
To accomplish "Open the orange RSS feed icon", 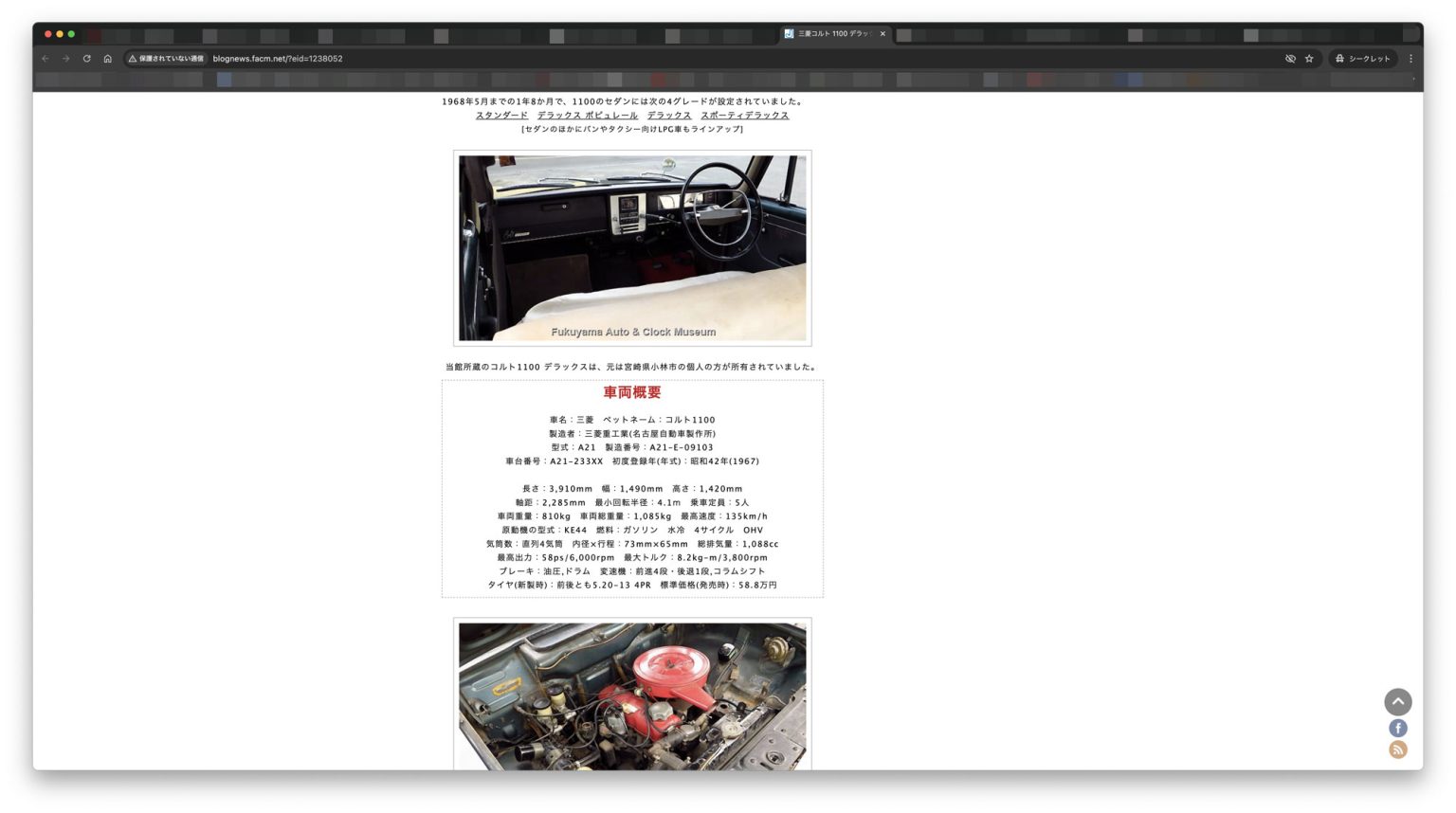I will coord(1397,750).
